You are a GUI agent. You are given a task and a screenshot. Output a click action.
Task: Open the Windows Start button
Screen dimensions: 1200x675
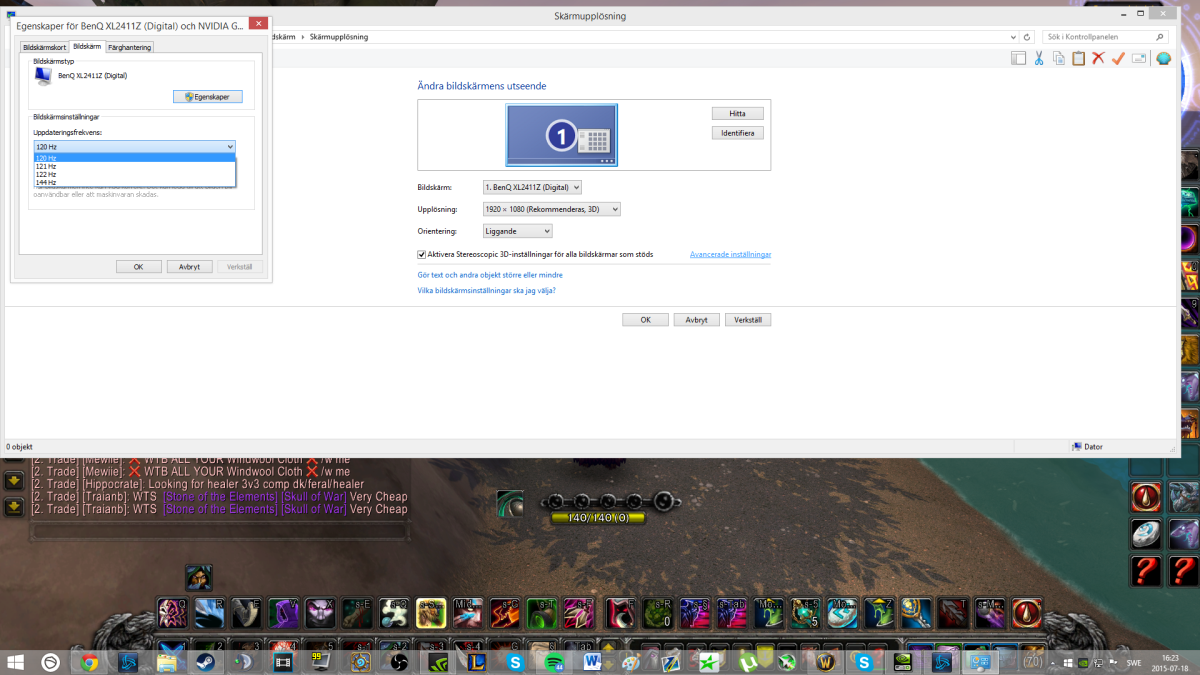(x=17, y=662)
